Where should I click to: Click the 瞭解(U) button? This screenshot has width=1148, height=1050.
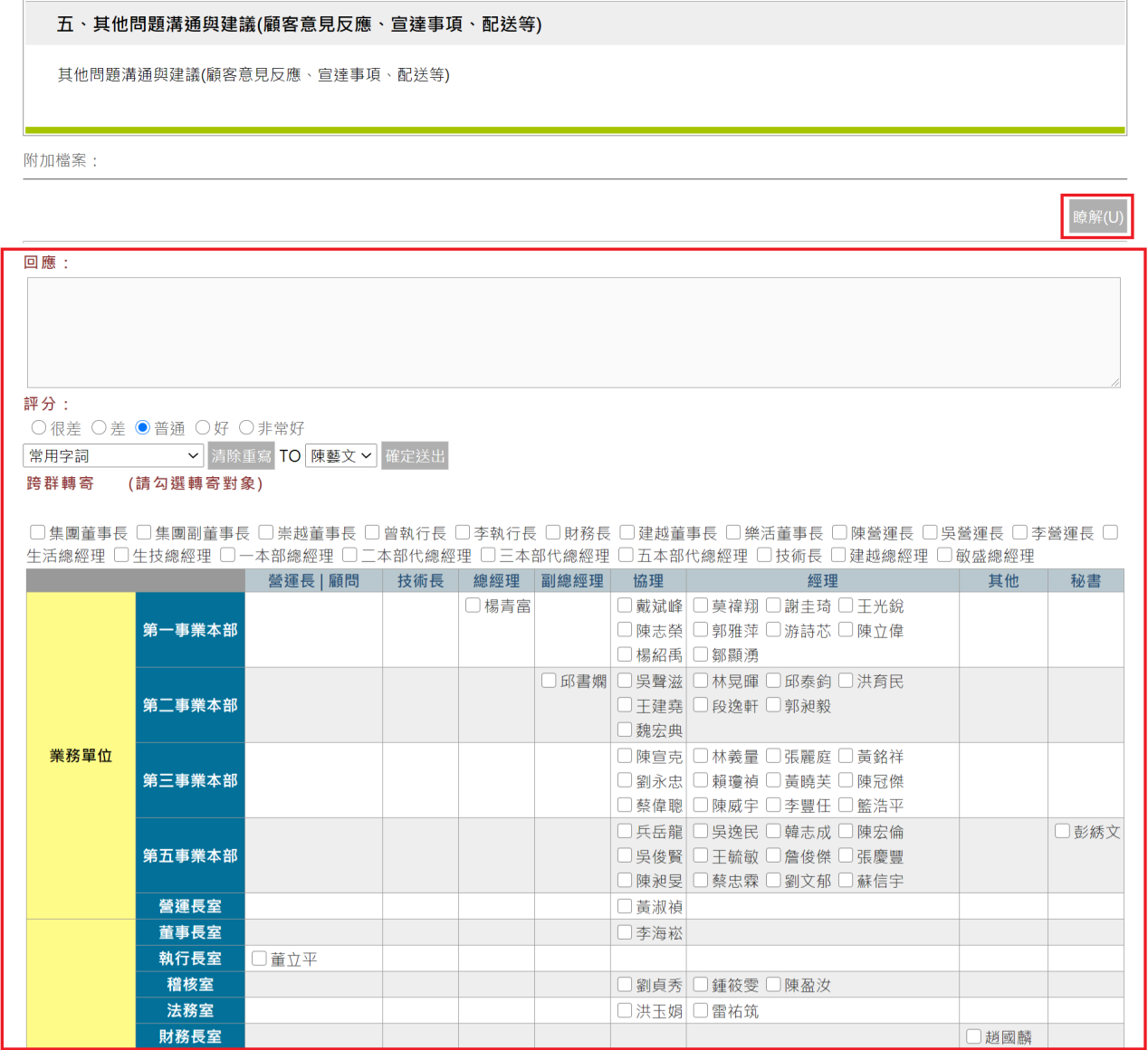(1097, 217)
